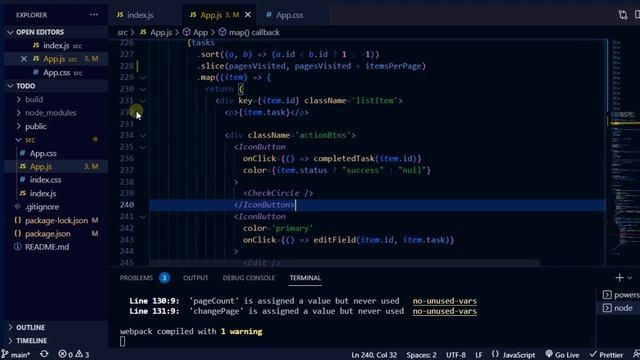Fold code at line 229 arrow
The width and height of the screenshot is (640, 360).
click(142, 77)
